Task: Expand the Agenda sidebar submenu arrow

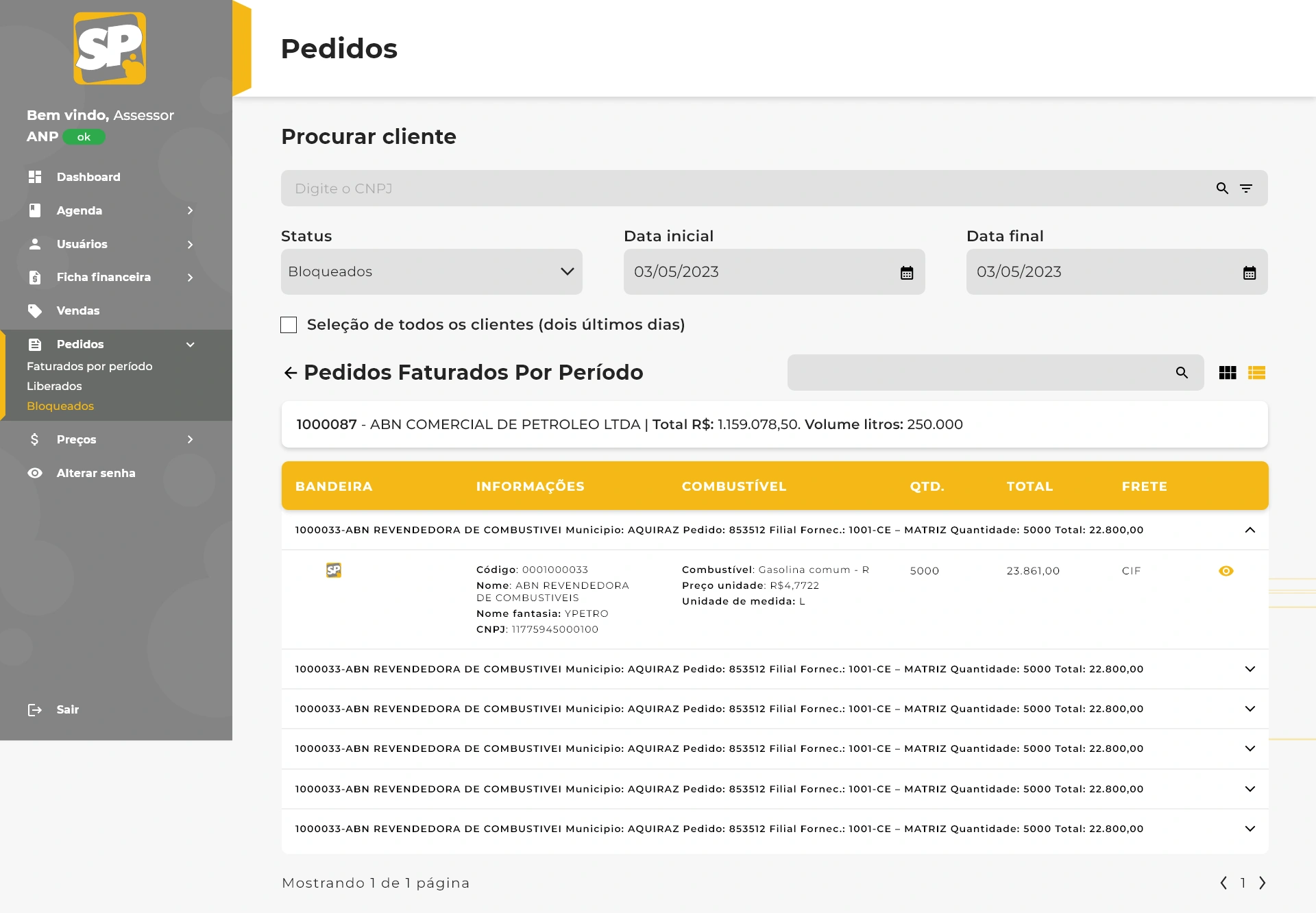Action: 190,210
